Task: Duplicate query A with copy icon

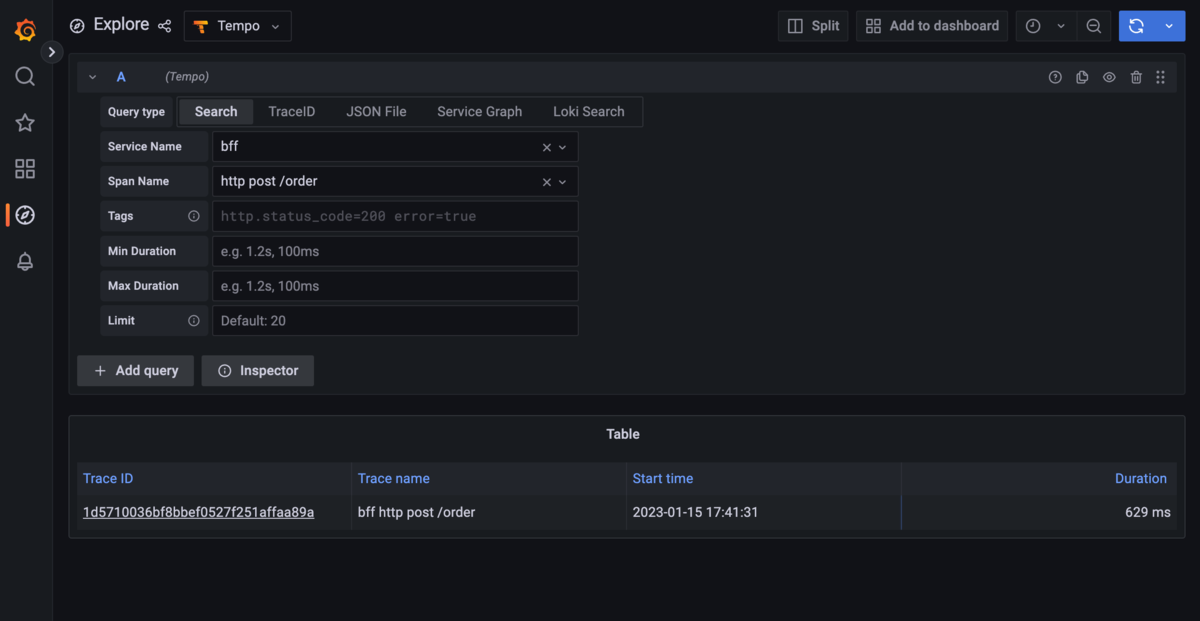Action: click(1082, 77)
